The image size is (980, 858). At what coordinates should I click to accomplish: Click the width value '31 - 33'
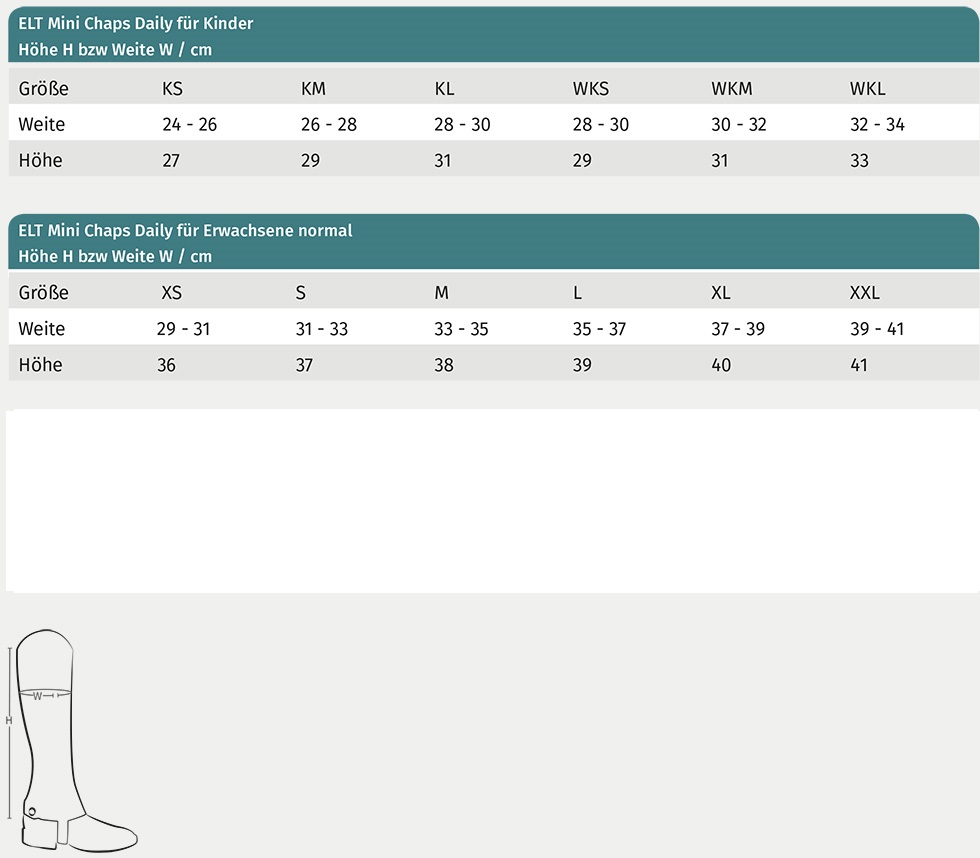[321, 329]
